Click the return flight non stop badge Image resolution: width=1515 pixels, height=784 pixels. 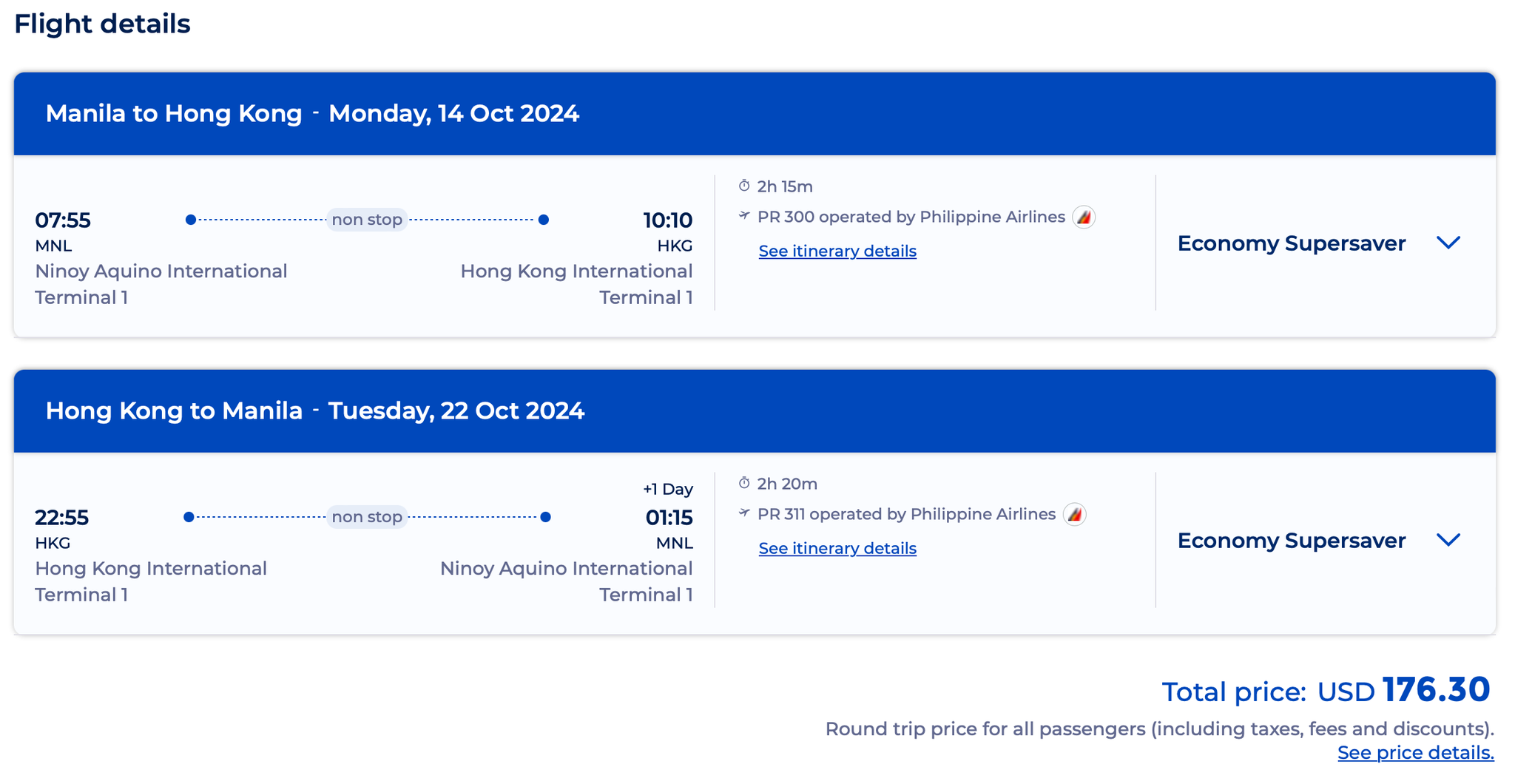[x=367, y=517]
